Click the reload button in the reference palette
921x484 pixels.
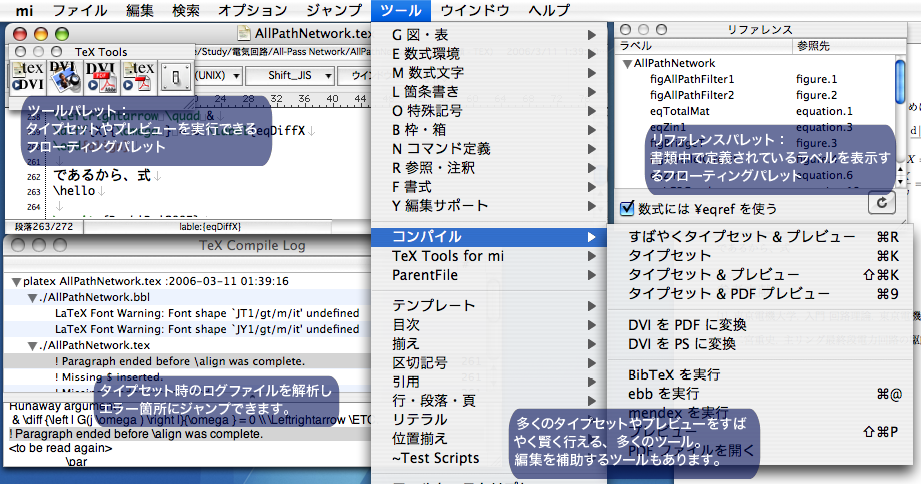coord(881,203)
